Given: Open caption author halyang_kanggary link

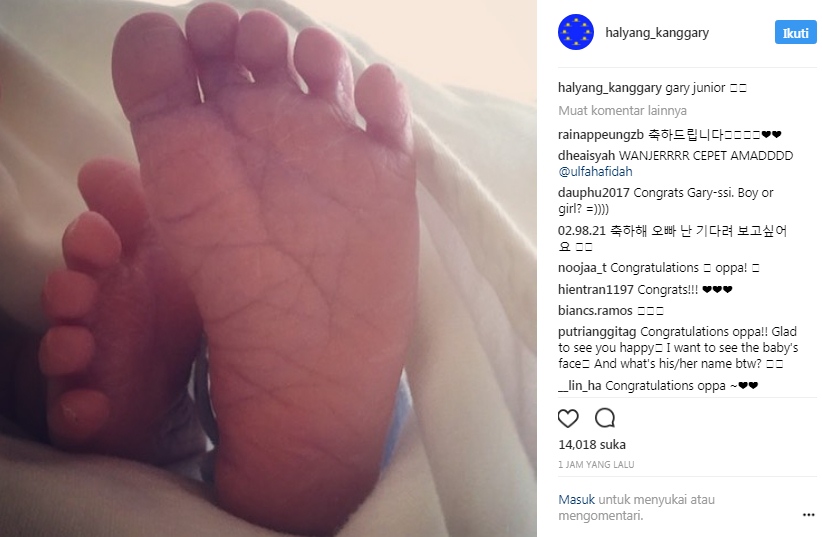Looking at the screenshot, I should point(609,88).
